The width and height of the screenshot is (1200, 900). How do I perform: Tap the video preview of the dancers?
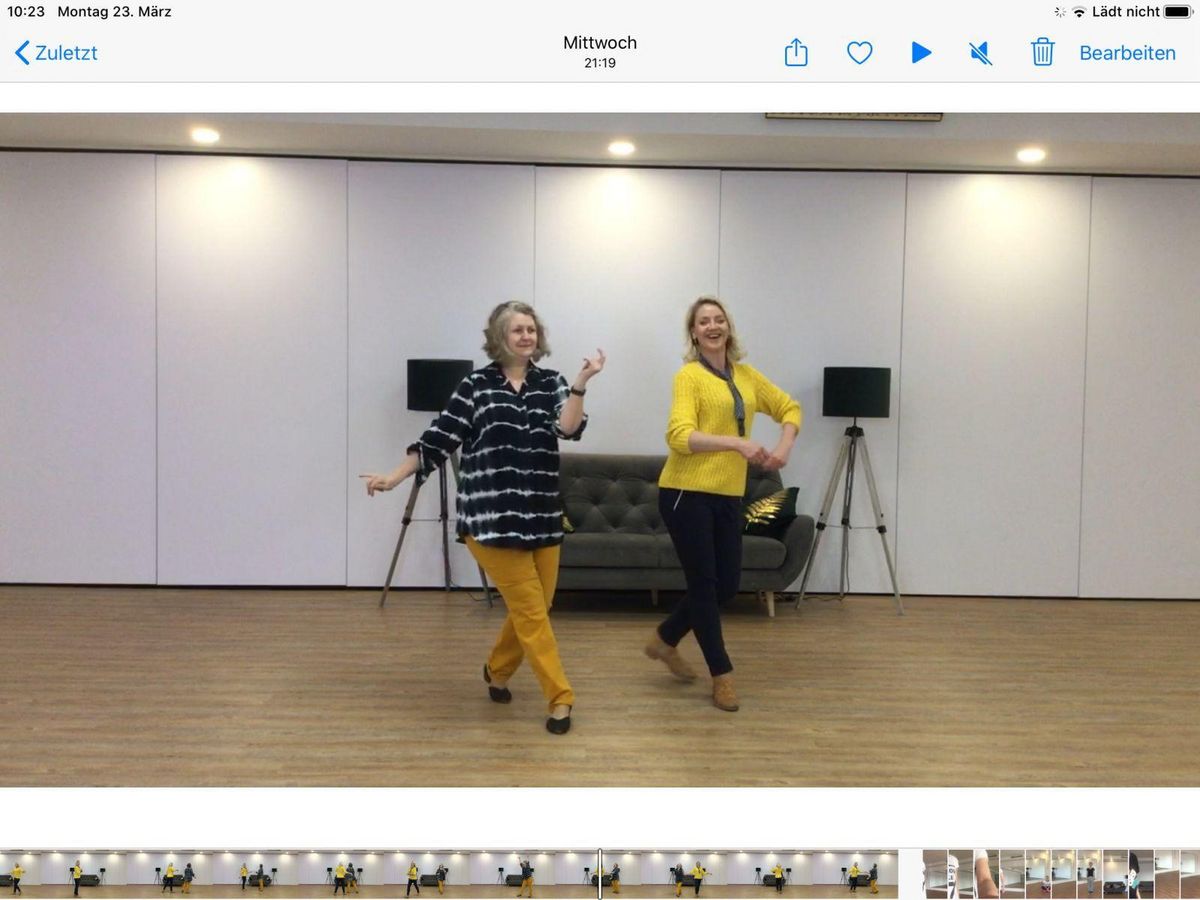coord(600,450)
